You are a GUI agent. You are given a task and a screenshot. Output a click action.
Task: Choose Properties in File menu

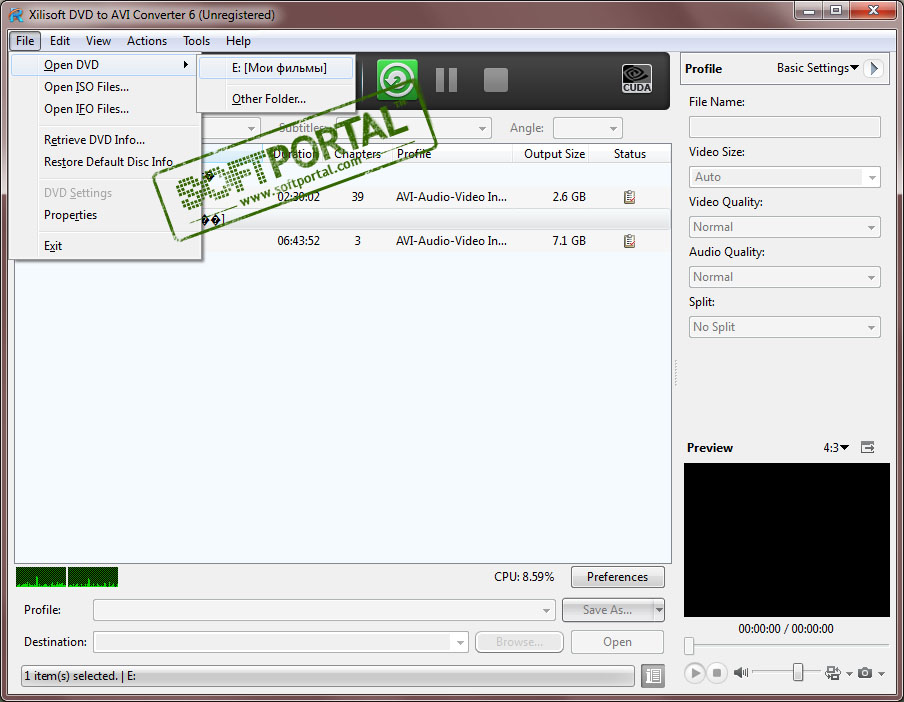click(x=104, y=215)
